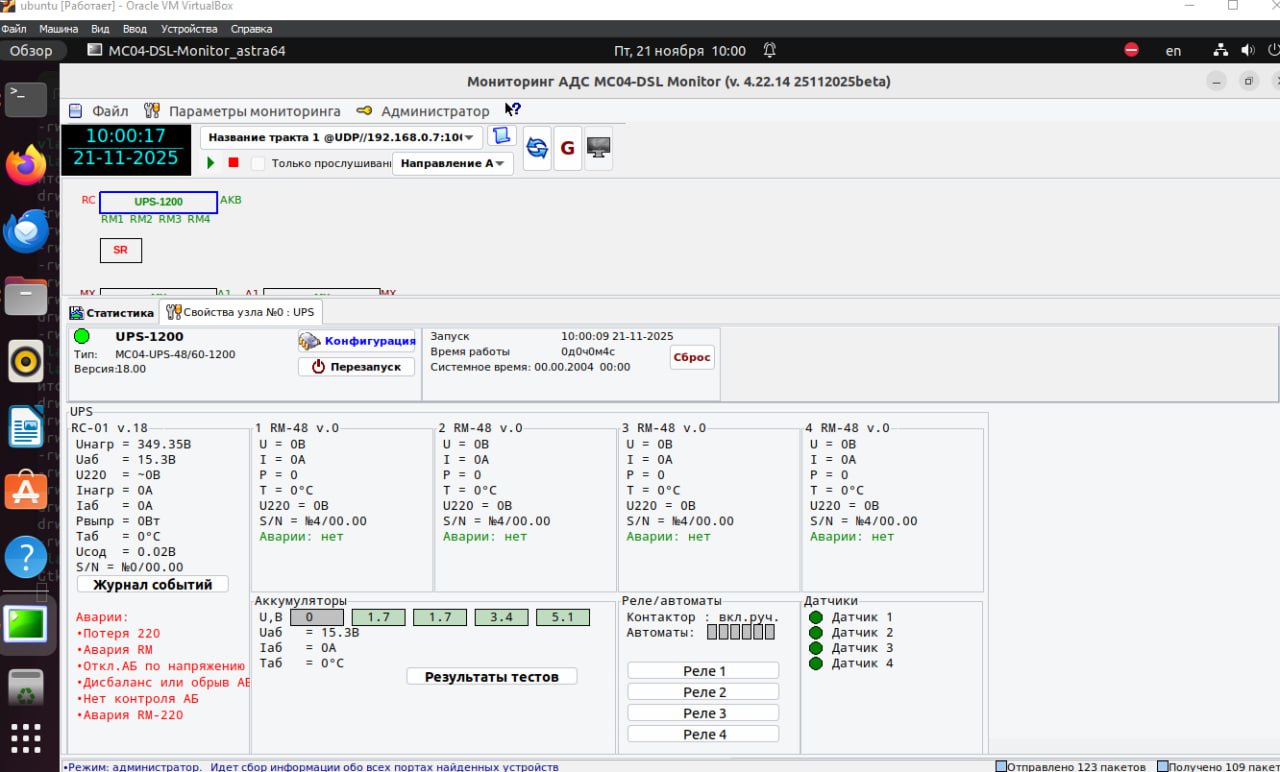This screenshot has height=772, width=1280.
Task: Select the UPS-1200 node in the diagram
Action: (x=158, y=202)
